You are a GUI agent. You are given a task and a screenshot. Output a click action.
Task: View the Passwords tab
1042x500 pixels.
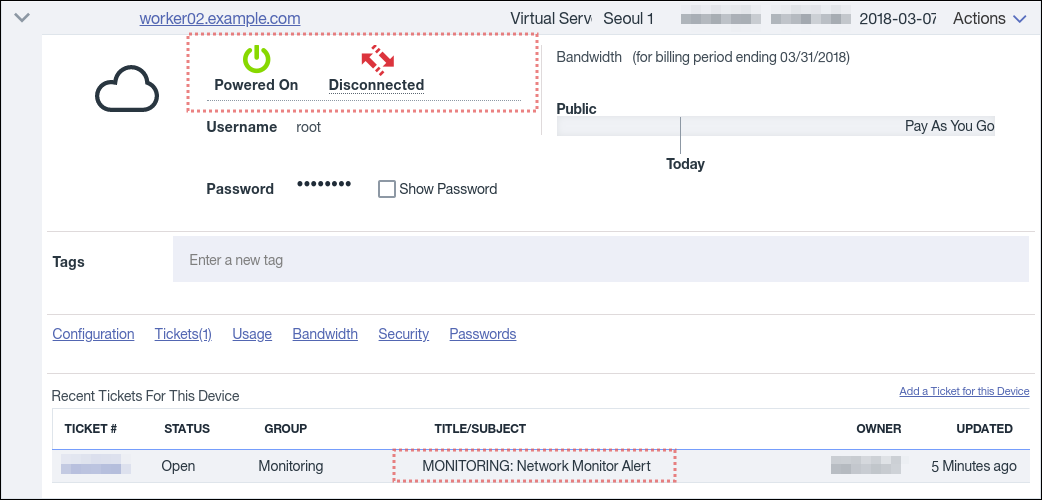tap(483, 334)
